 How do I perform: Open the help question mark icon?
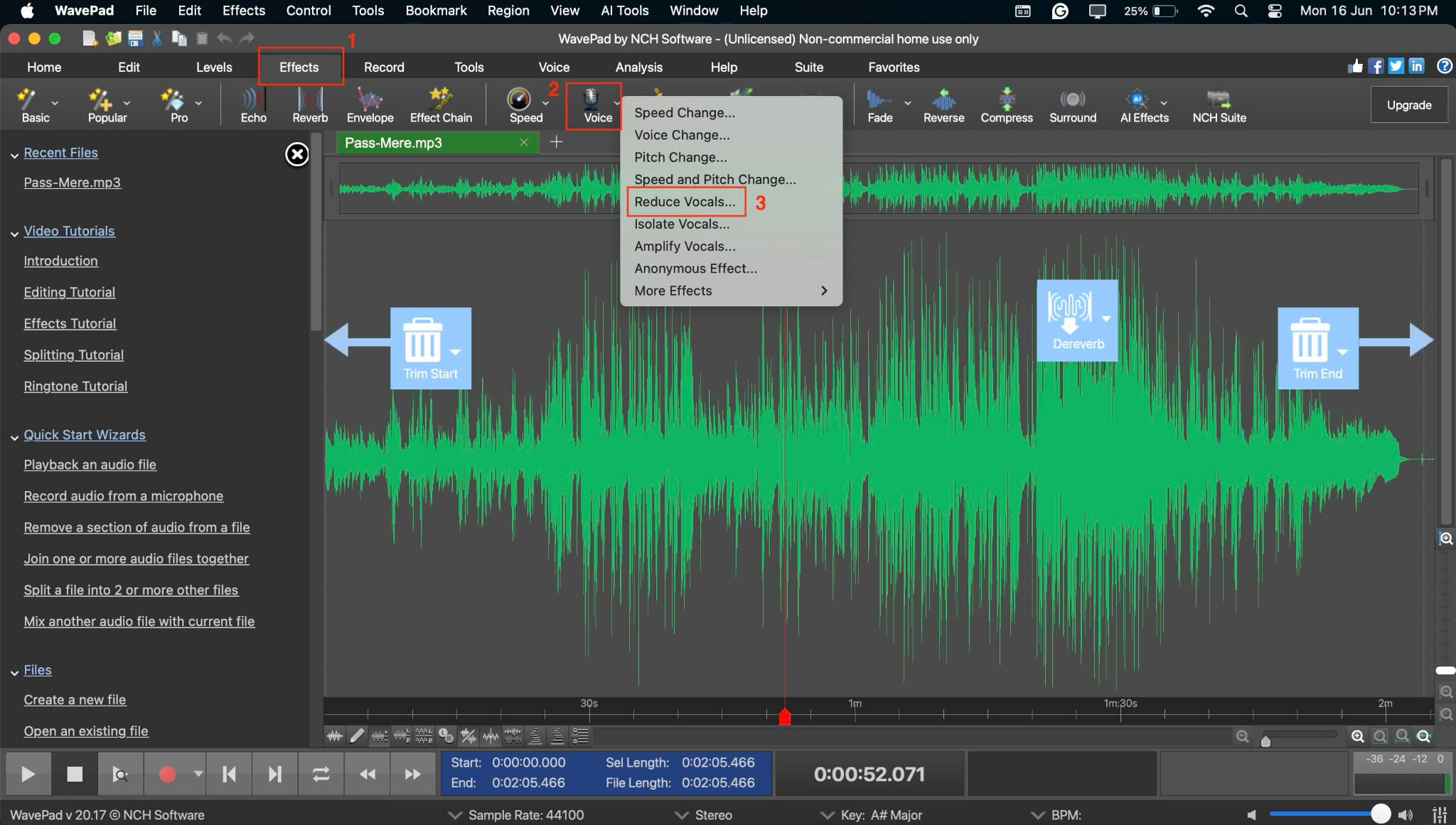1444,66
